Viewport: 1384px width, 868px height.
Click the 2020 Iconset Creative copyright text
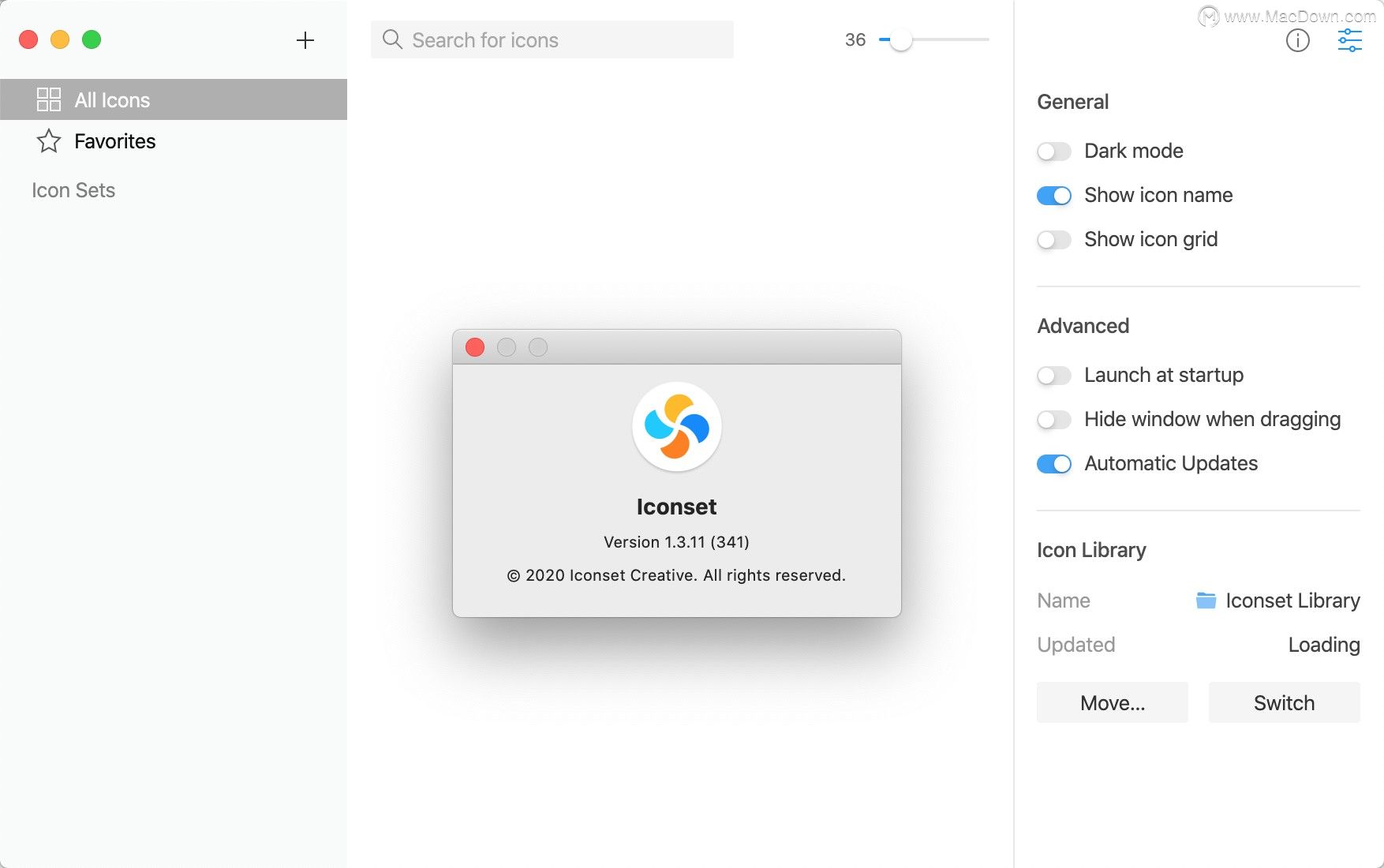pyautogui.click(x=676, y=575)
